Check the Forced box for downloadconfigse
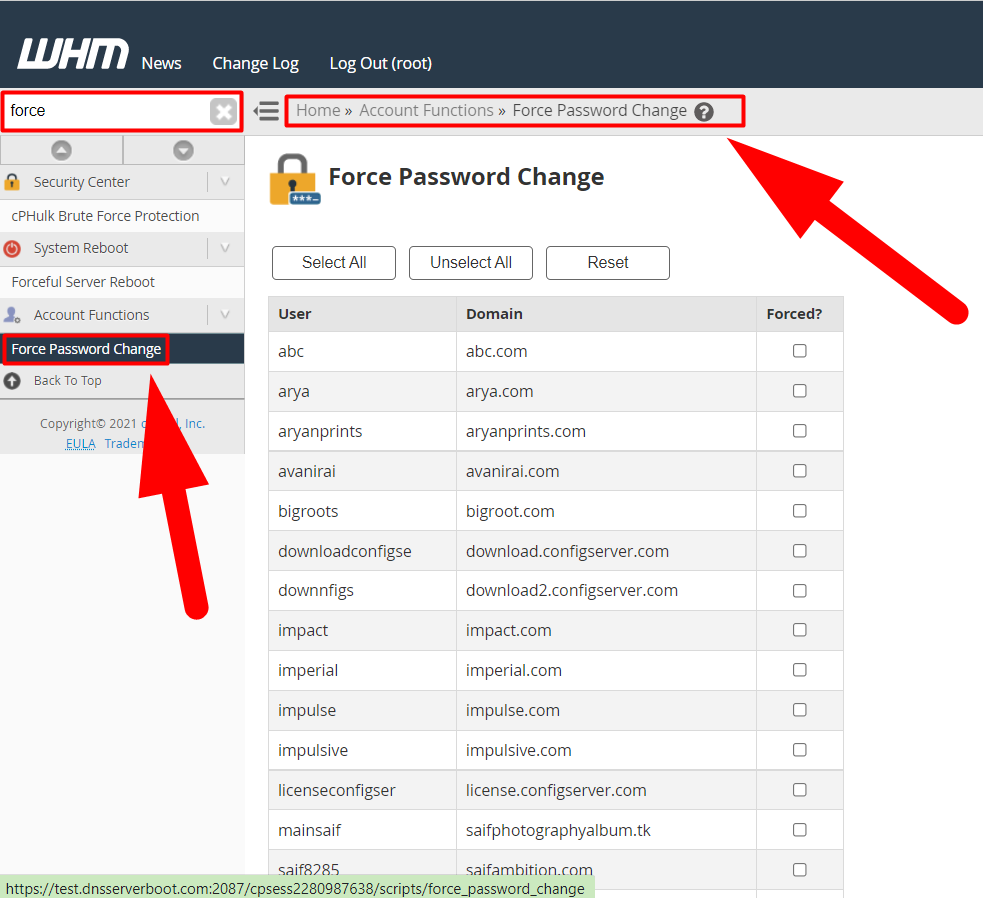The height and width of the screenshot is (898, 983). click(799, 551)
